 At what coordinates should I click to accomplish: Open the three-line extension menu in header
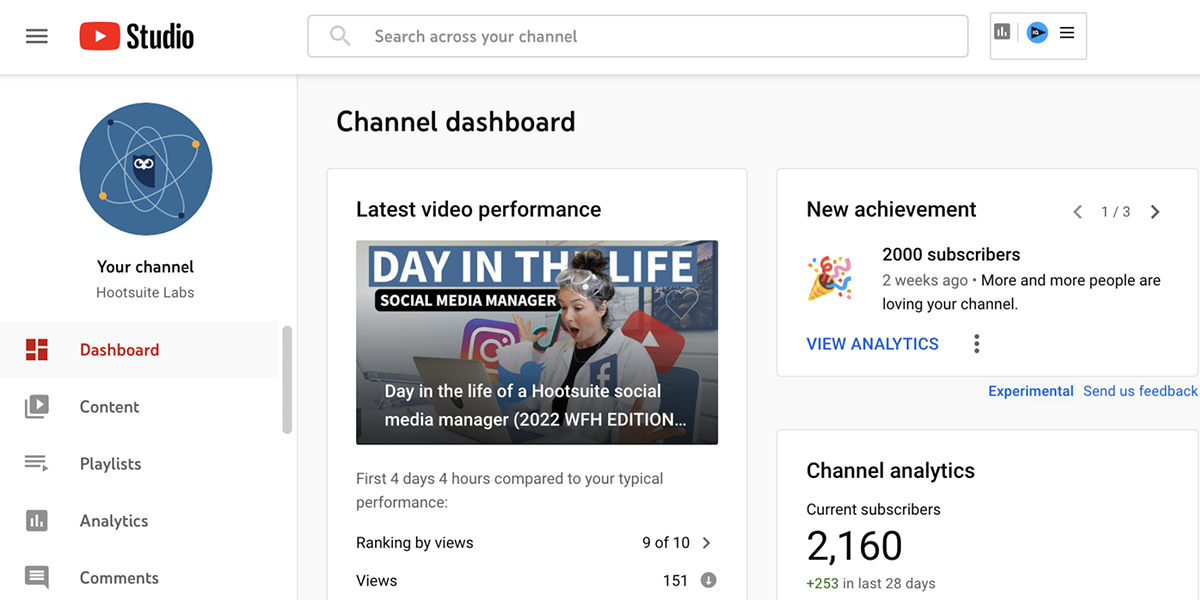(1067, 33)
